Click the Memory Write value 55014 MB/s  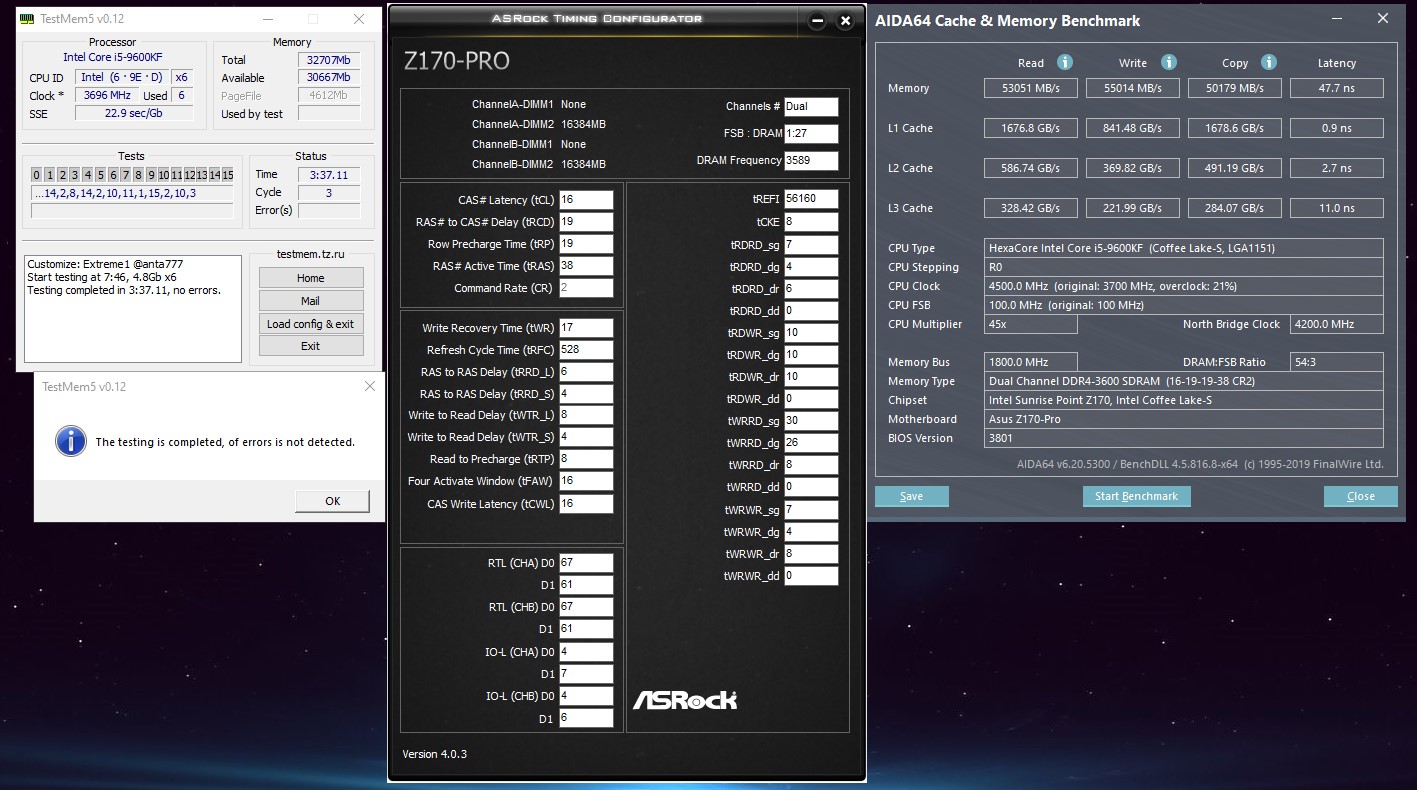[1133, 88]
